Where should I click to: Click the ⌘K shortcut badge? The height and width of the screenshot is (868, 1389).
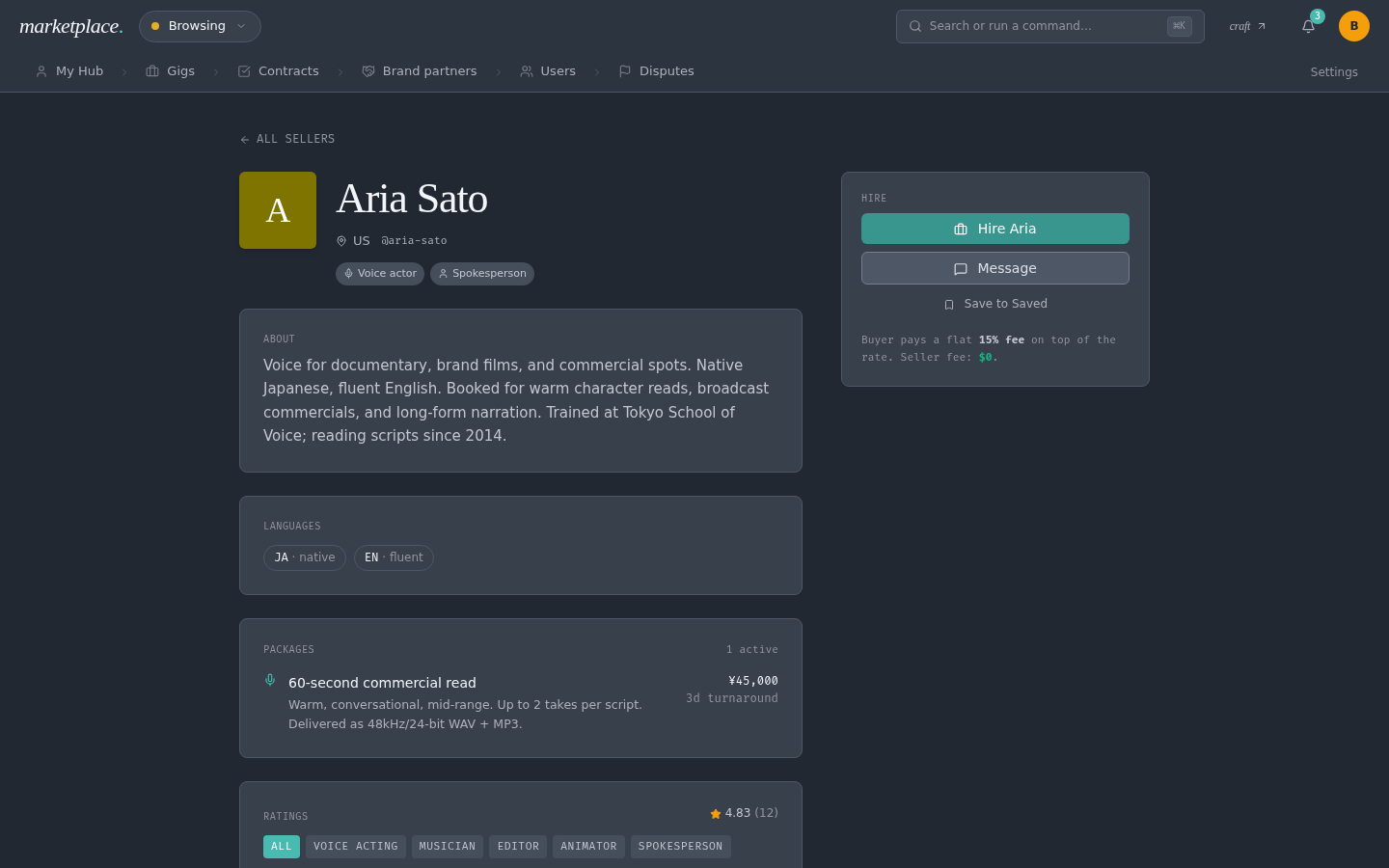(x=1179, y=26)
